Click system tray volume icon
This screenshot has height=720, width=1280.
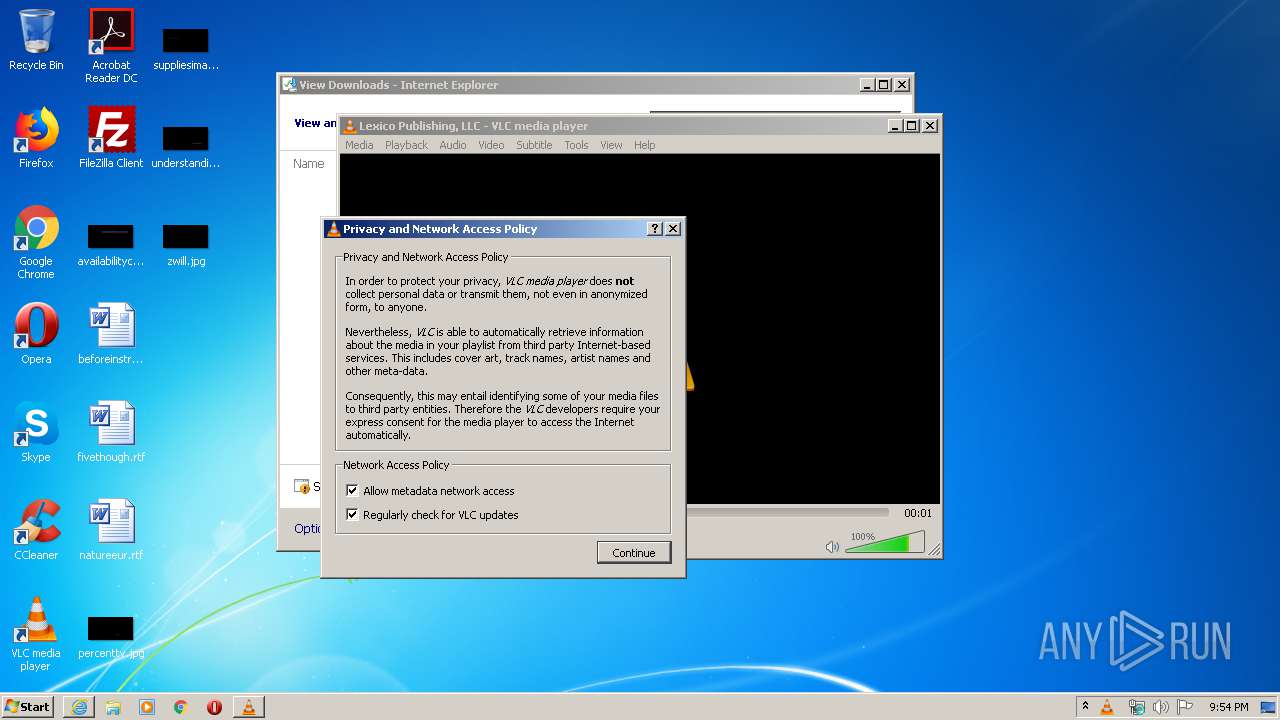click(1161, 707)
